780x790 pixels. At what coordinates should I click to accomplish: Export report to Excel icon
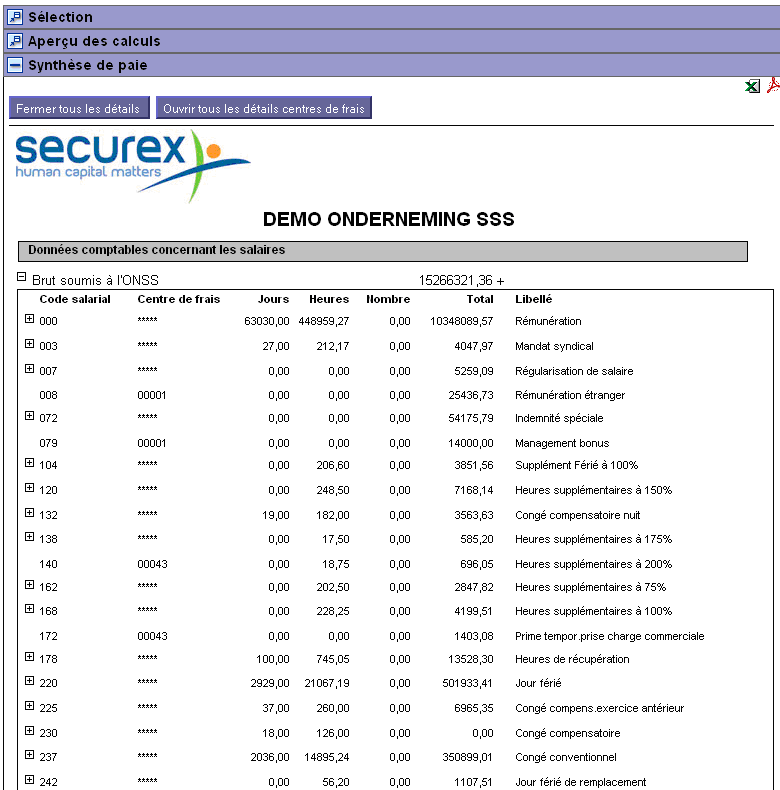[752, 87]
